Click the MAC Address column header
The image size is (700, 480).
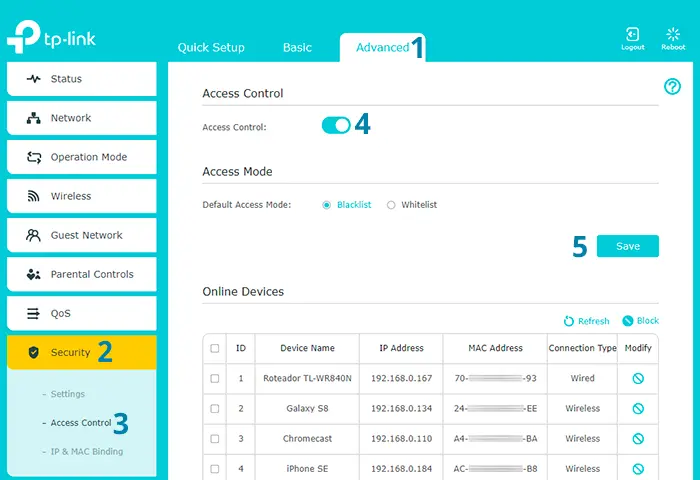495,348
